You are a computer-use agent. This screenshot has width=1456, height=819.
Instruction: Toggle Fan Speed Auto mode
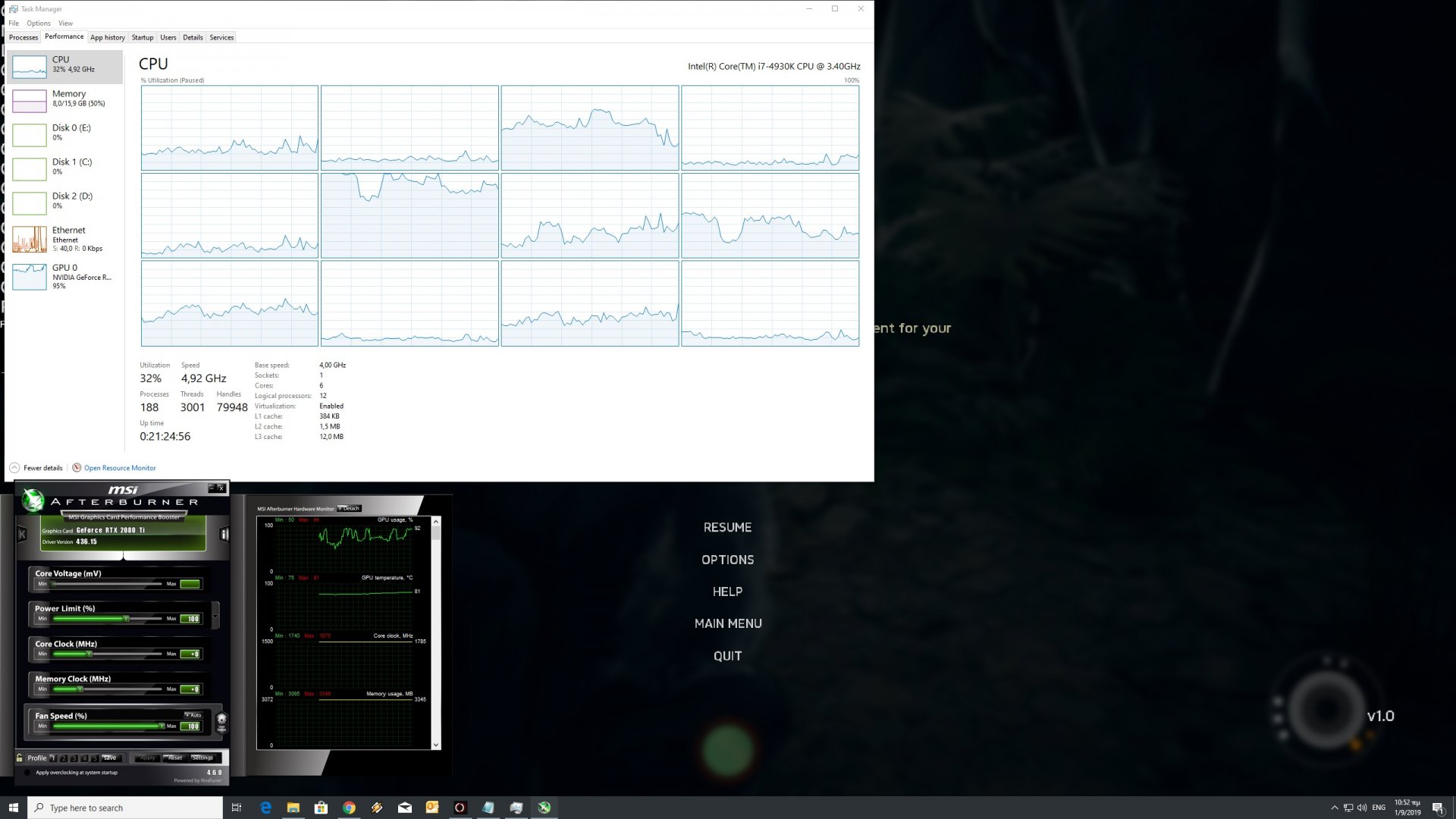(x=193, y=715)
